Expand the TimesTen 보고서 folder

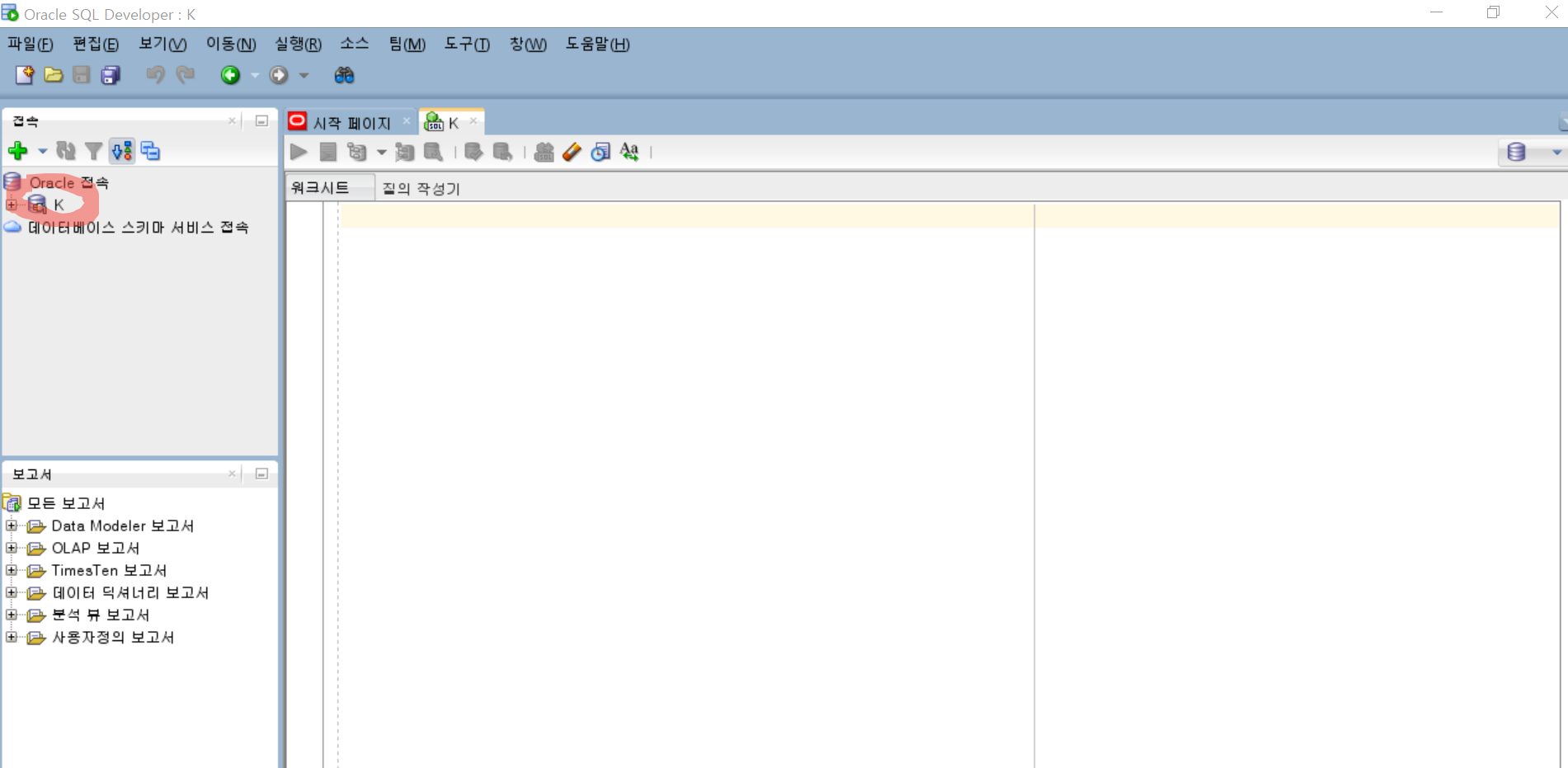coord(11,570)
